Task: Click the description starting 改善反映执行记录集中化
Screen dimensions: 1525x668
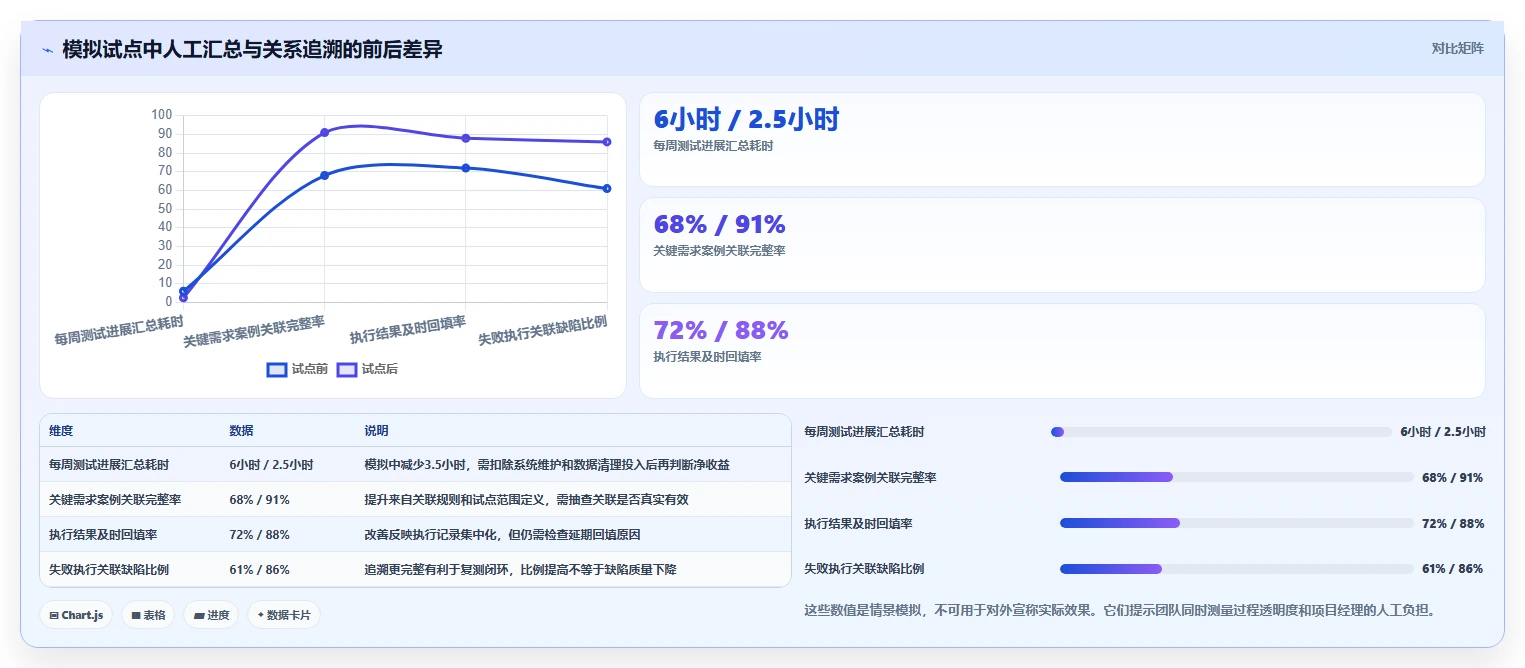Action: click(x=502, y=534)
